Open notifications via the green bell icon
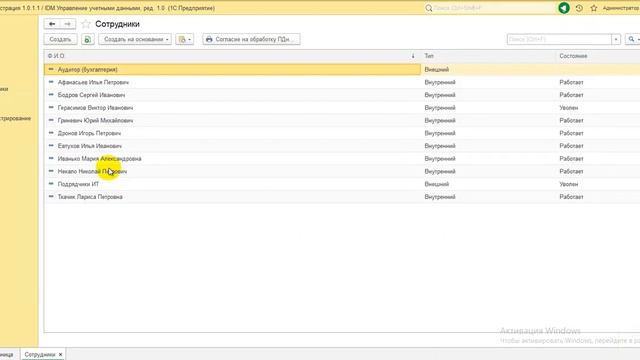 click(x=564, y=8)
